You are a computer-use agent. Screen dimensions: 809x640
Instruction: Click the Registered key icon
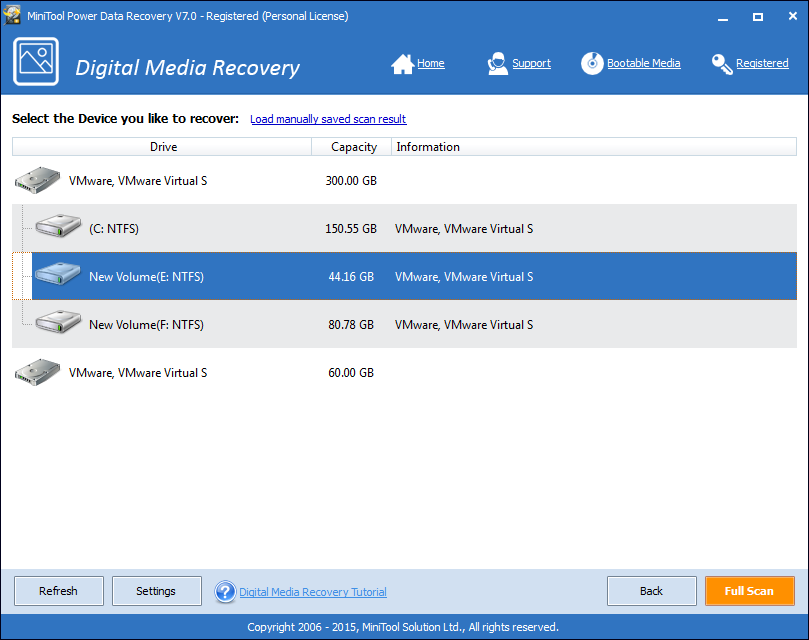coord(722,64)
